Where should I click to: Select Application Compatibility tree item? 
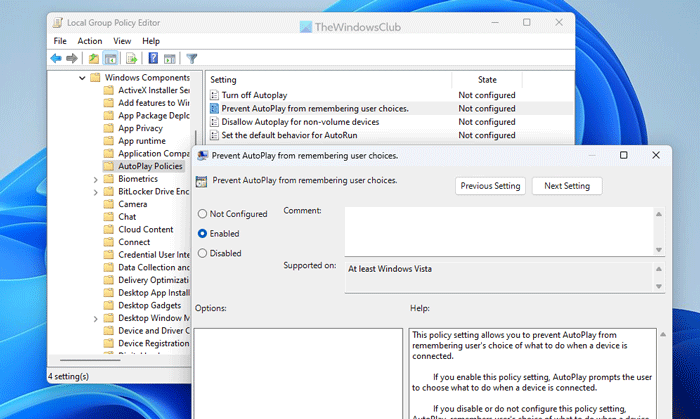click(x=154, y=153)
